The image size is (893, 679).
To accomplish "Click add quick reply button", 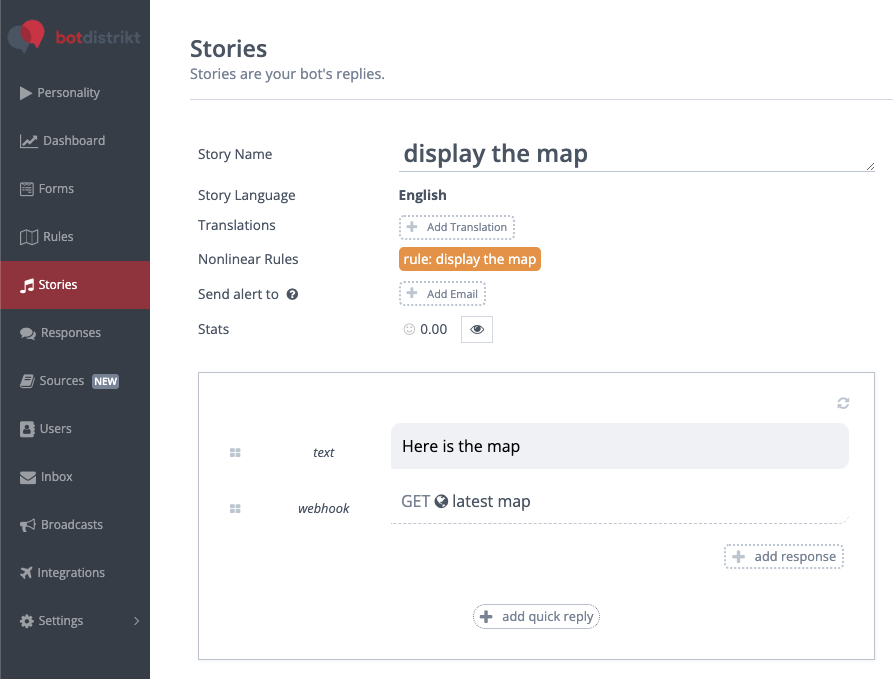I will click(x=536, y=616).
